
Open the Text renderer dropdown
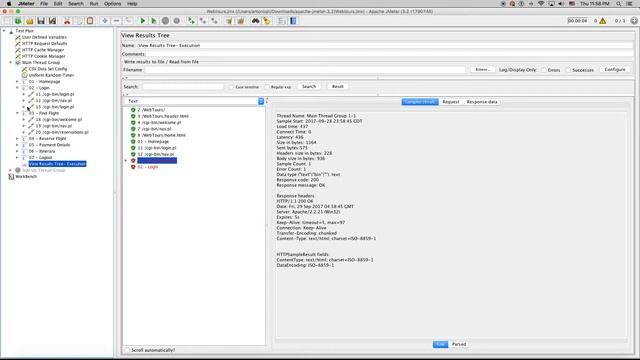[x=261, y=101]
